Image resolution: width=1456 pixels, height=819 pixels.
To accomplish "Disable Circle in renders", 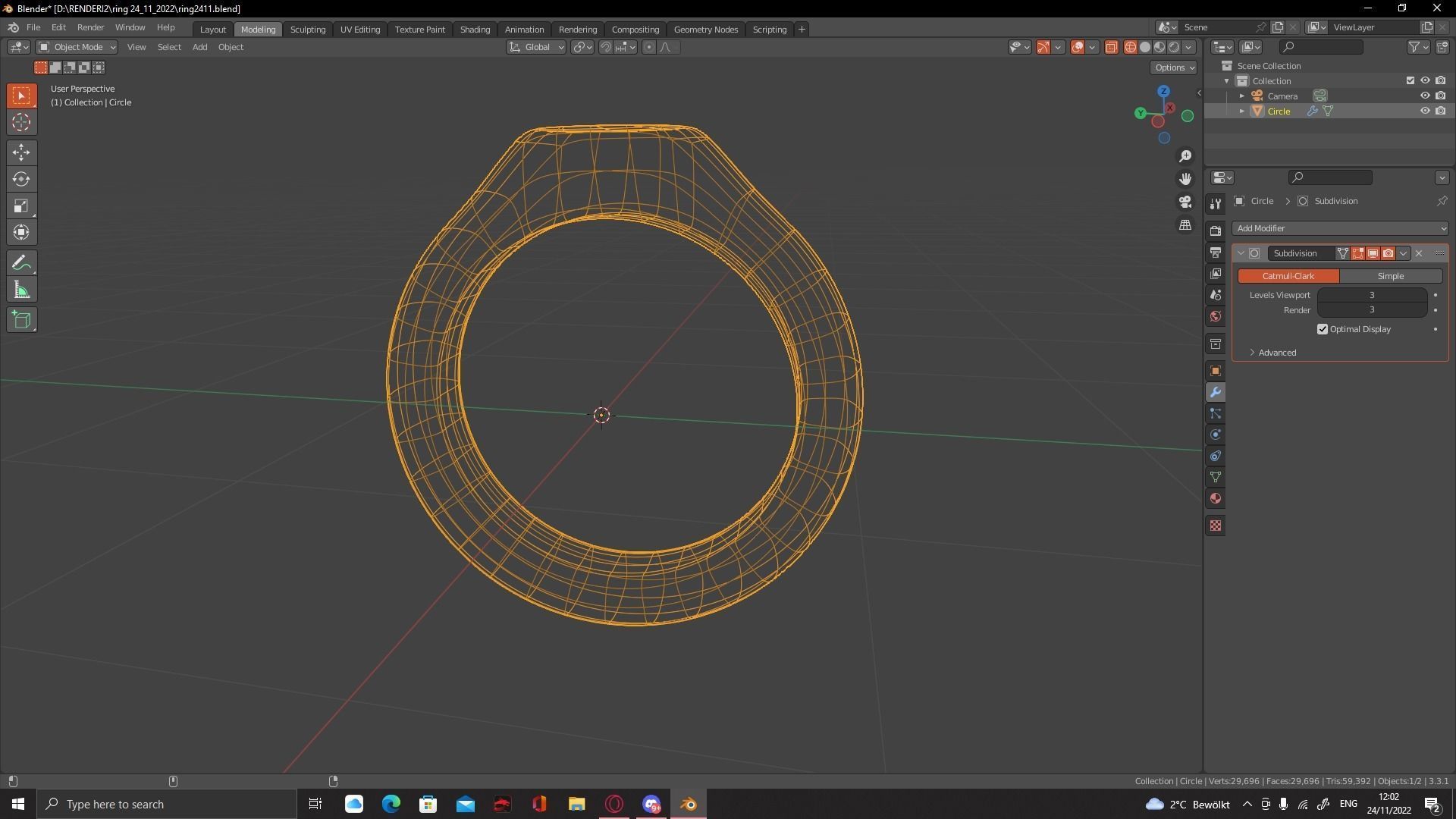I will click(x=1440, y=111).
